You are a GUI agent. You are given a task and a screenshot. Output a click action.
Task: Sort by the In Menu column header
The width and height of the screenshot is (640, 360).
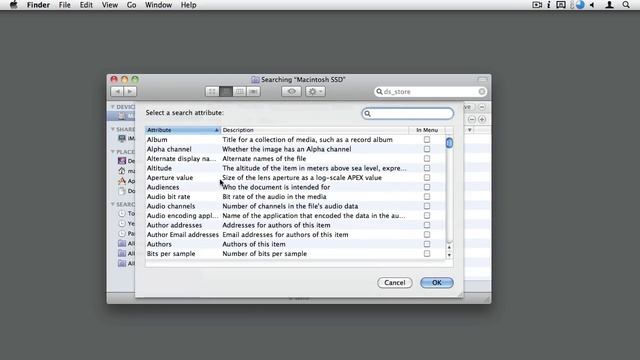(x=427, y=130)
